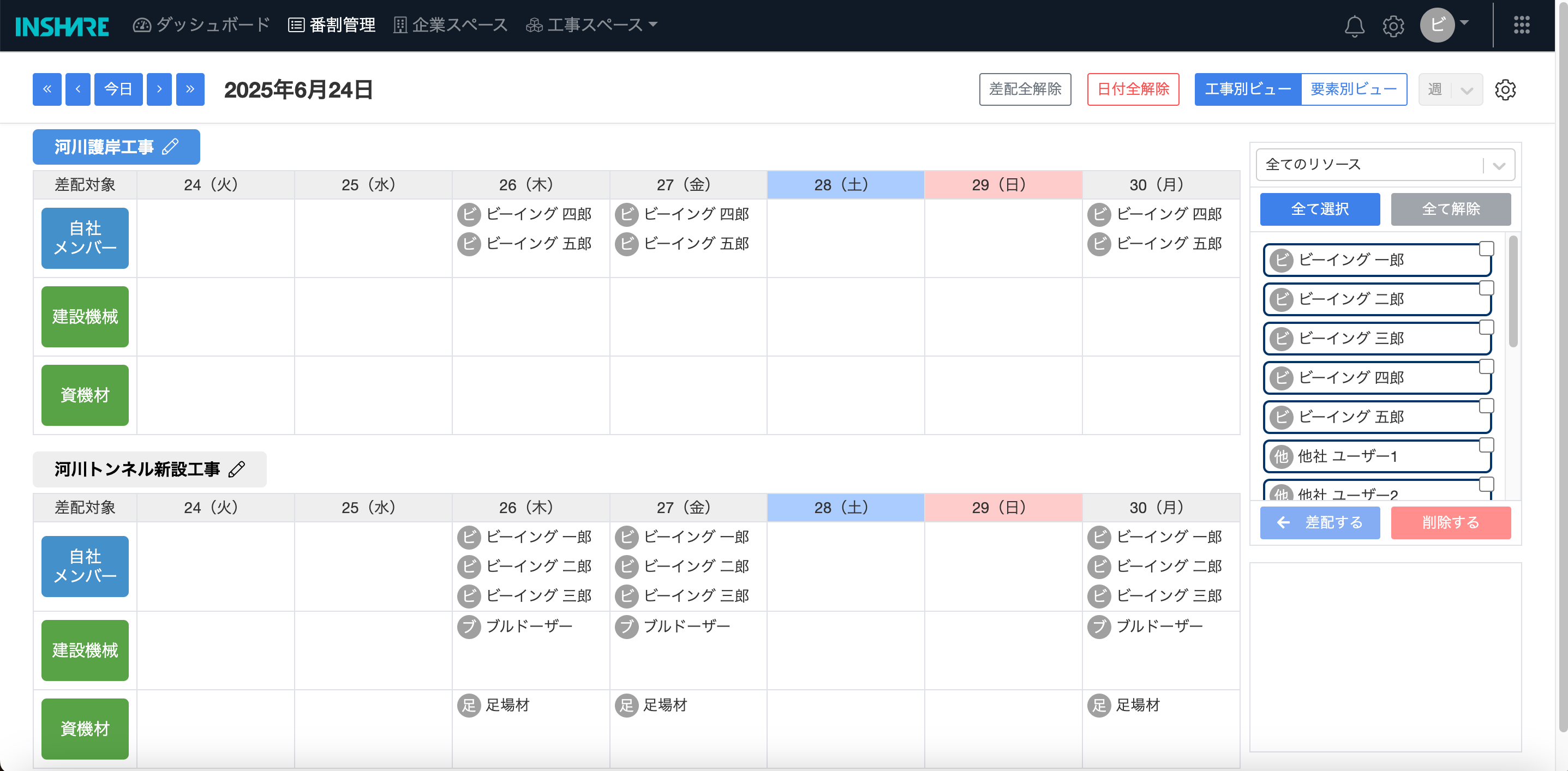Click 足場材 icon on 26 (木)

[x=469, y=705]
